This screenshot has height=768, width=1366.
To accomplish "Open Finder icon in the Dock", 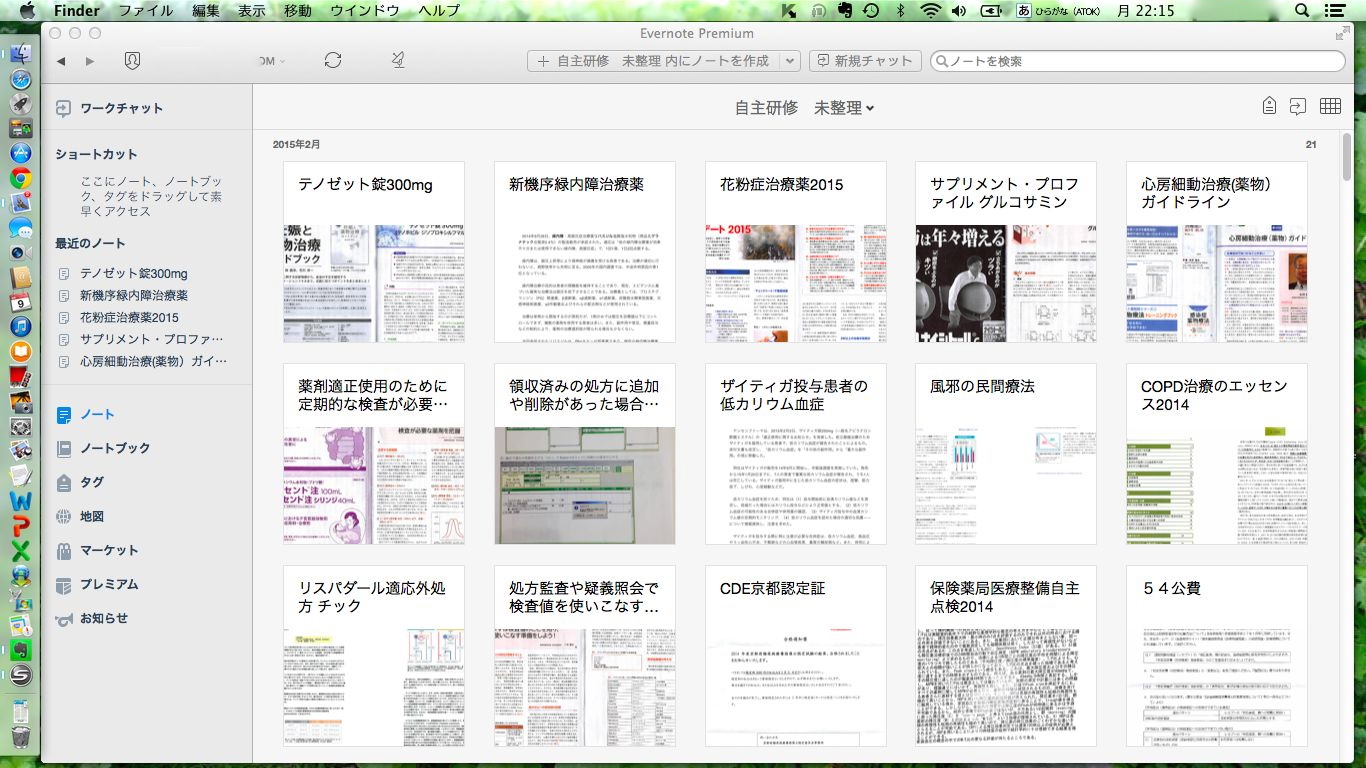I will tap(20, 54).
